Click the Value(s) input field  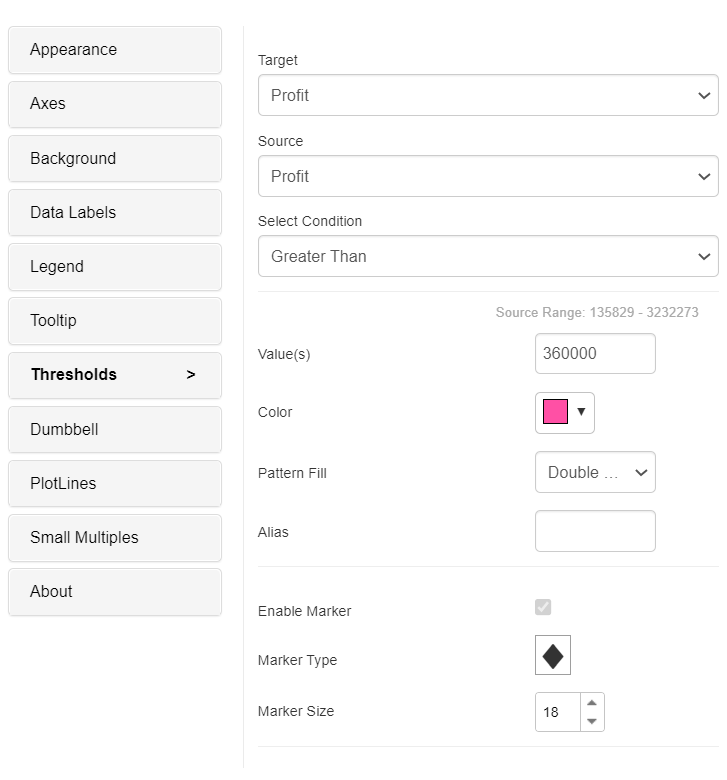595,354
